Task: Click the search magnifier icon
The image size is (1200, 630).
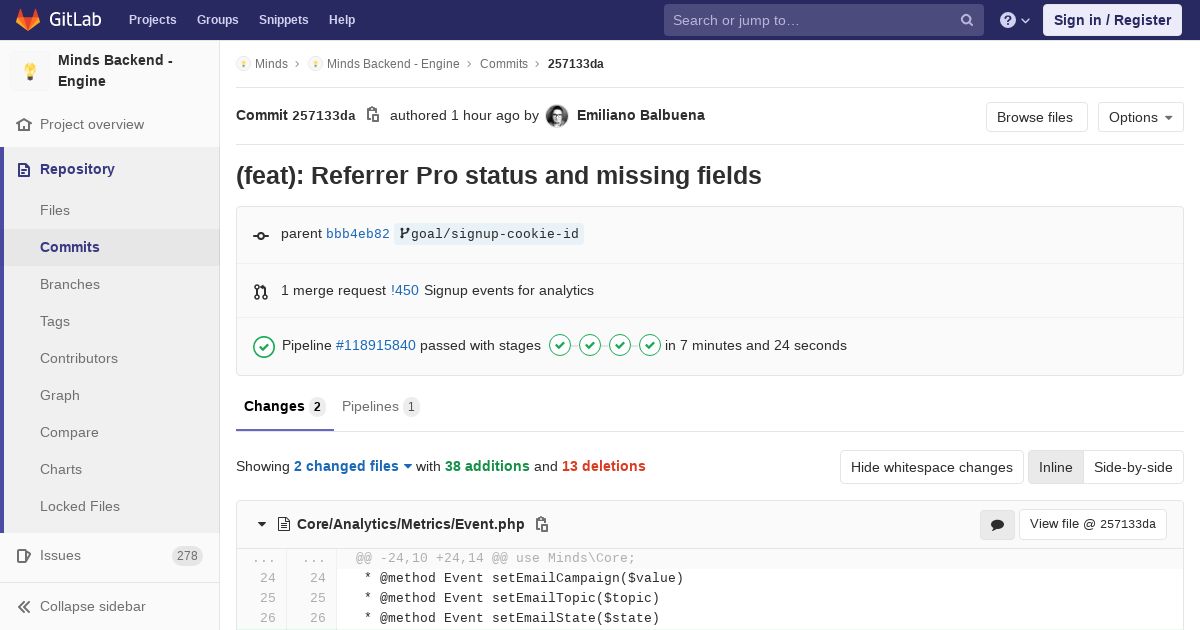Action: click(967, 20)
